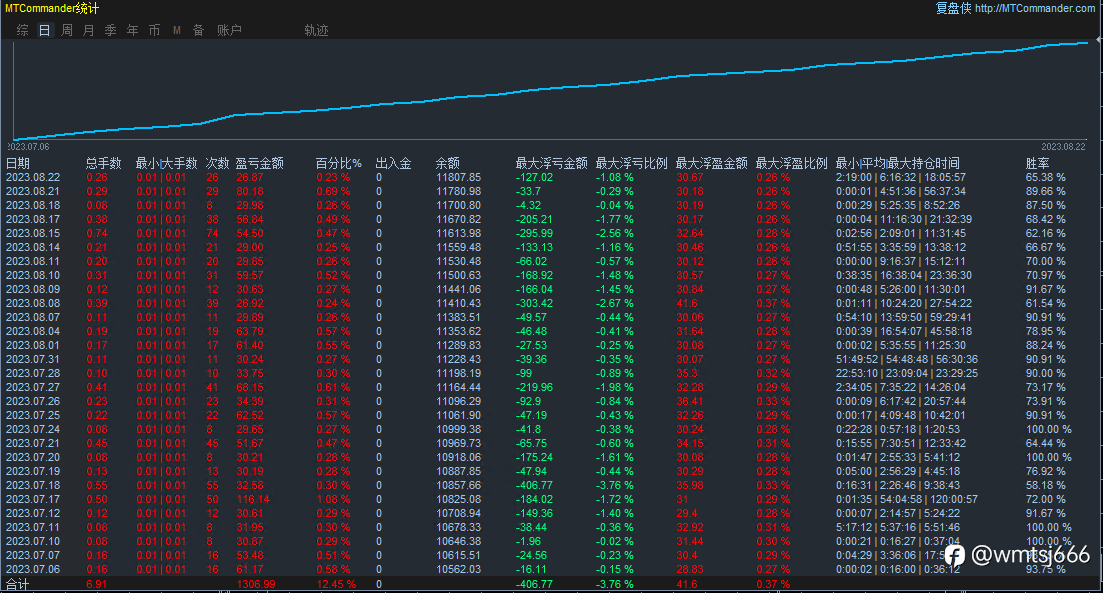1103x593 pixels.
Task: Click the 出入金 column header
Action: (393, 163)
